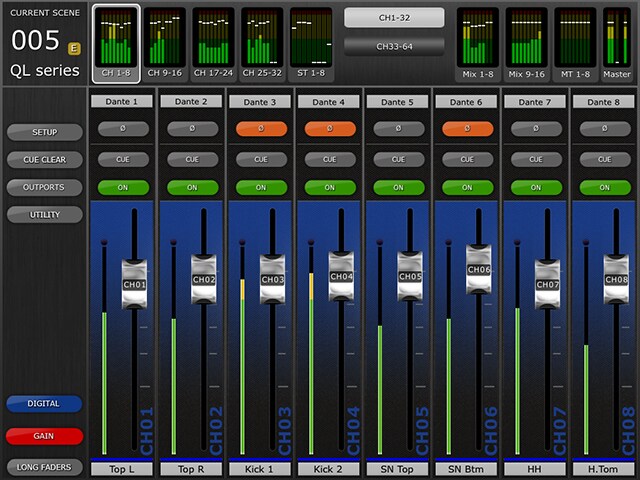The image size is (640, 480).
Task: Open the ST 1-8 meter bank
Action: pyautogui.click(x=310, y=42)
